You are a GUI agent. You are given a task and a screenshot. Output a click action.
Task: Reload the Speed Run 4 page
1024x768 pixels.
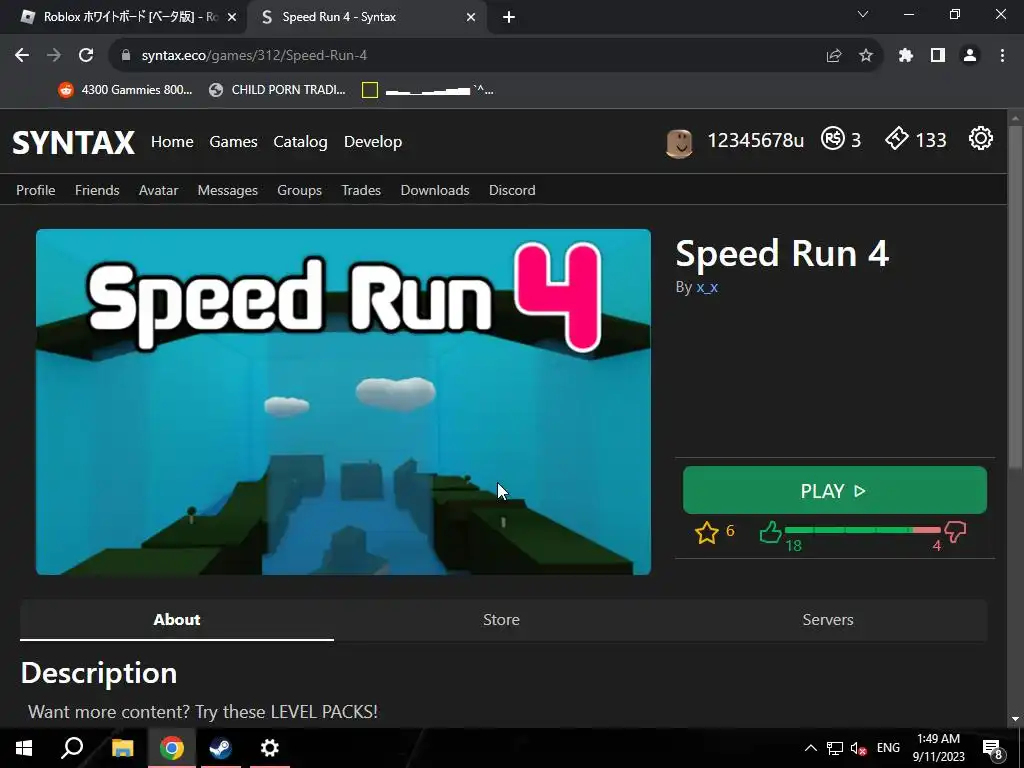(x=86, y=56)
